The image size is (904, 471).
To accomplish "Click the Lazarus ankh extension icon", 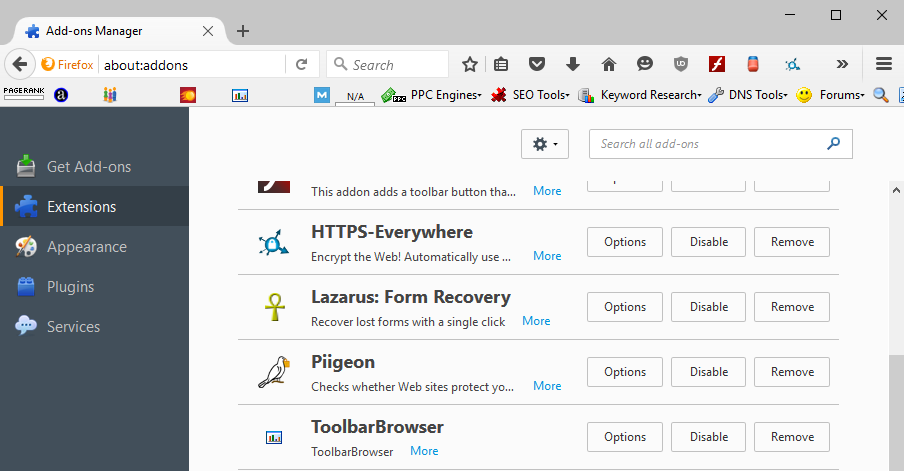I will coord(274,307).
